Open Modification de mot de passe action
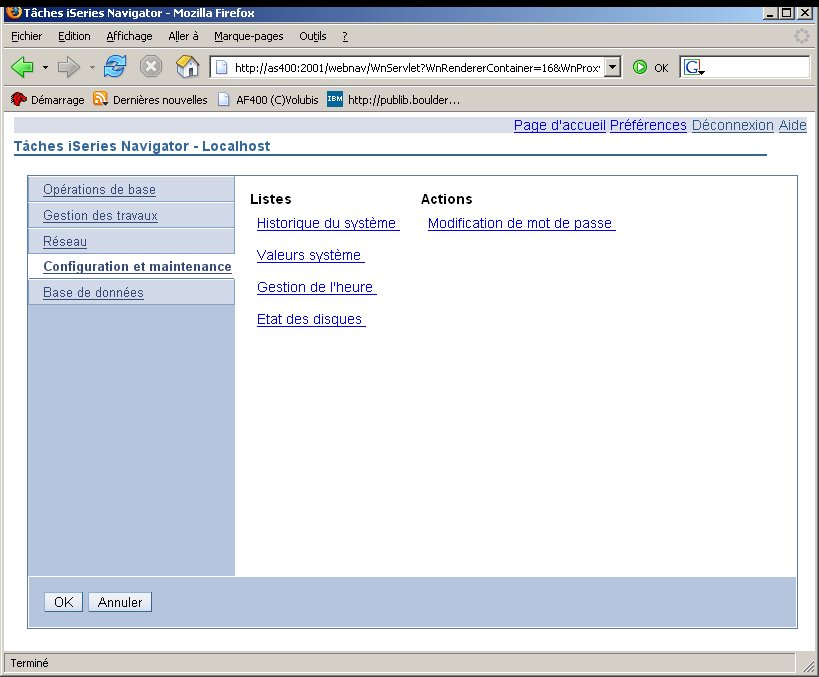The image size is (819, 677). tap(521, 223)
